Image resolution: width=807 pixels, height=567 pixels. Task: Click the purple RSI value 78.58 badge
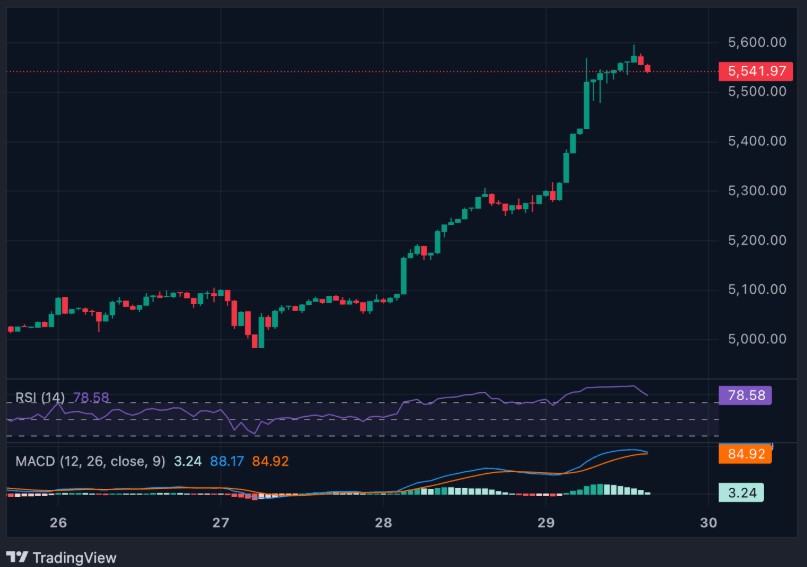[745, 395]
